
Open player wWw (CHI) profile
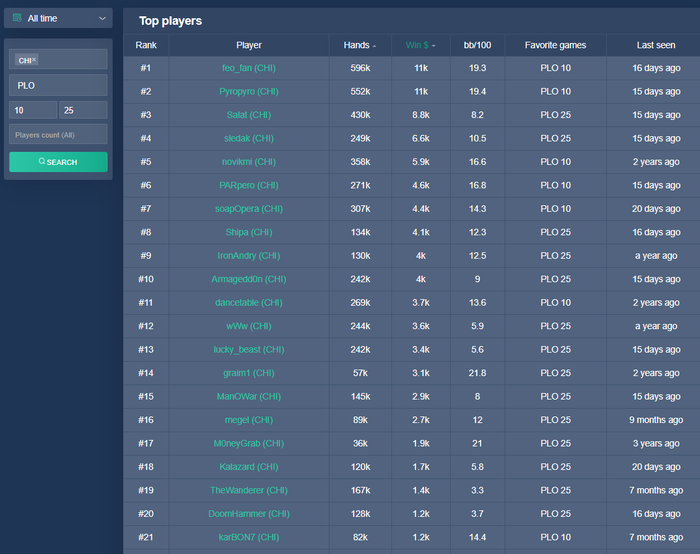(249, 326)
